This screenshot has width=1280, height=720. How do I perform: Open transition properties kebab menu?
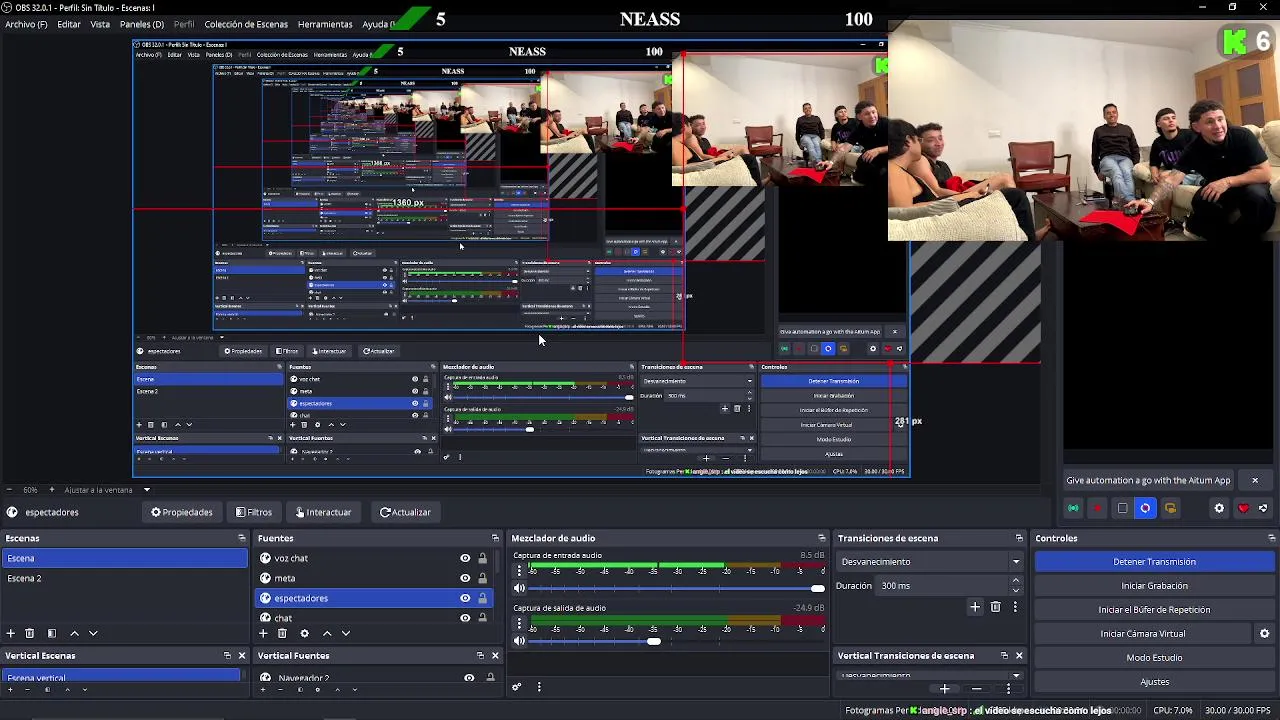click(x=1015, y=607)
